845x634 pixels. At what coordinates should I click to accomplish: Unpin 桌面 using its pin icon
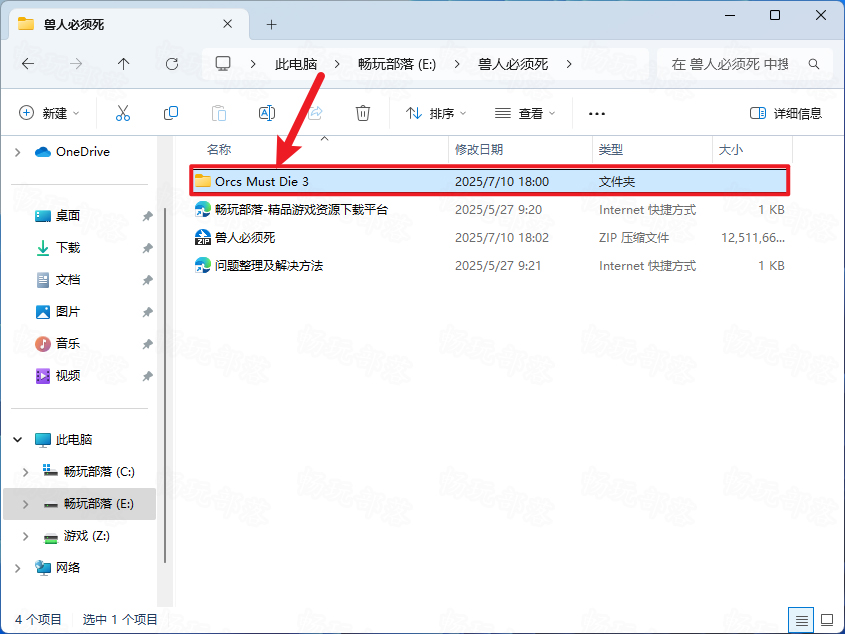pos(147,216)
